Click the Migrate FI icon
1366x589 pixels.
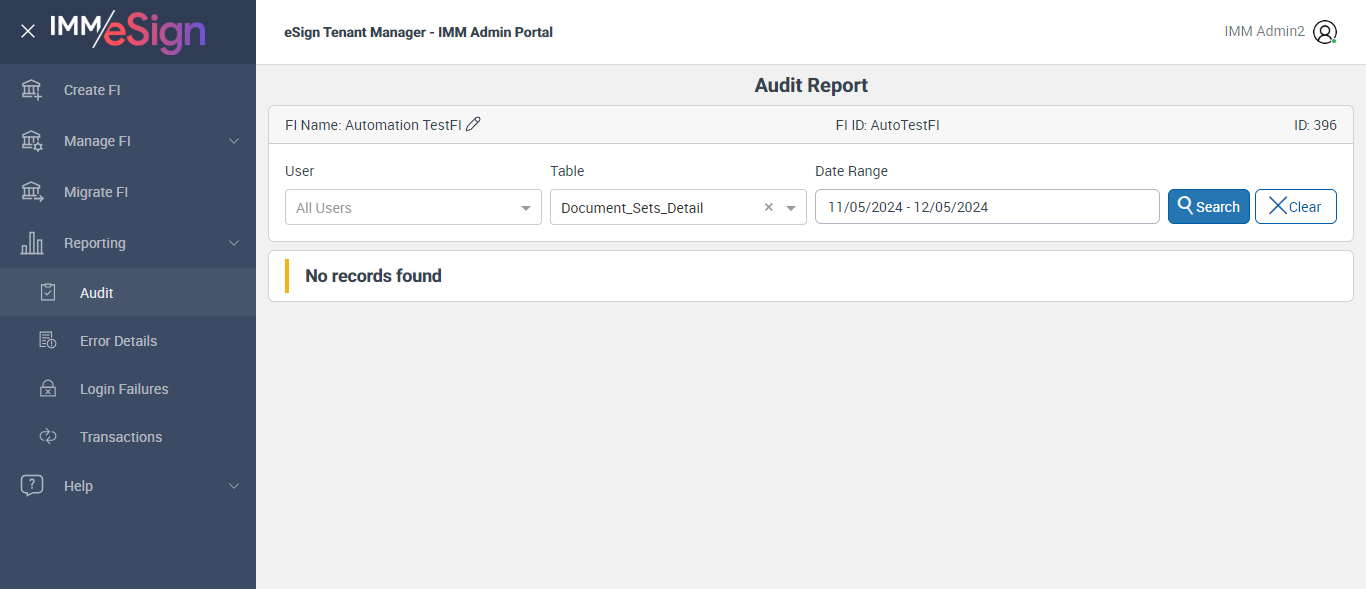[x=32, y=192]
